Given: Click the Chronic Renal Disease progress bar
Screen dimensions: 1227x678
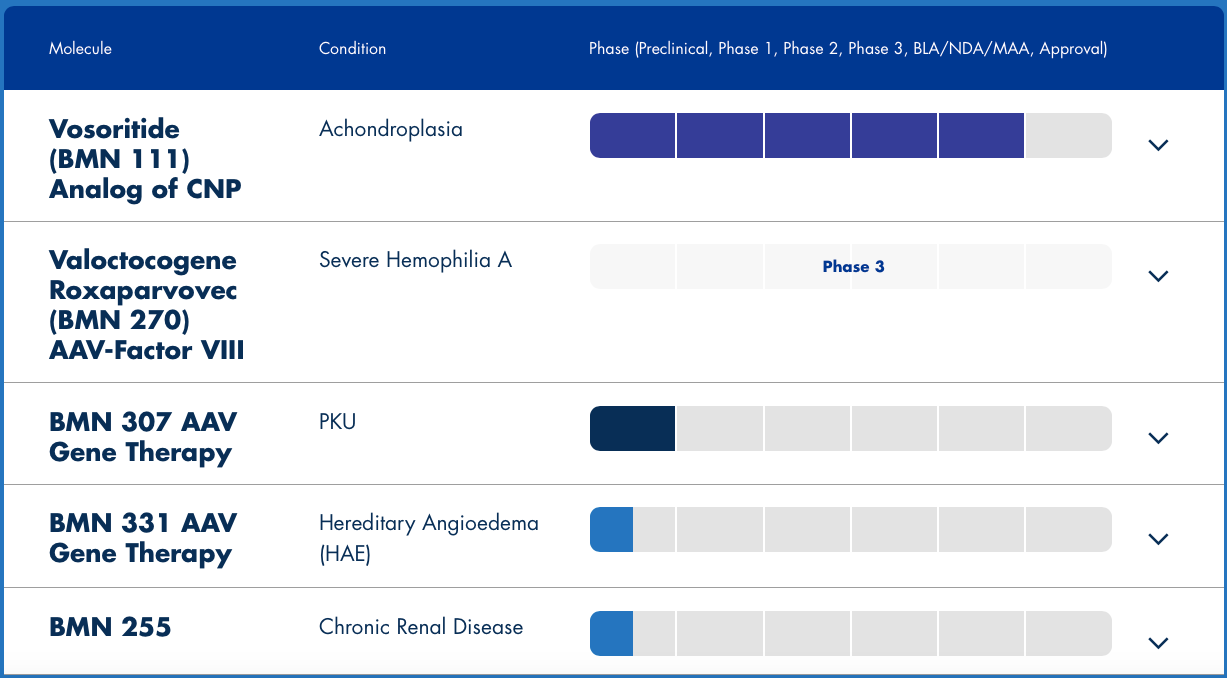Looking at the screenshot, I should click(x=850, y=634).
